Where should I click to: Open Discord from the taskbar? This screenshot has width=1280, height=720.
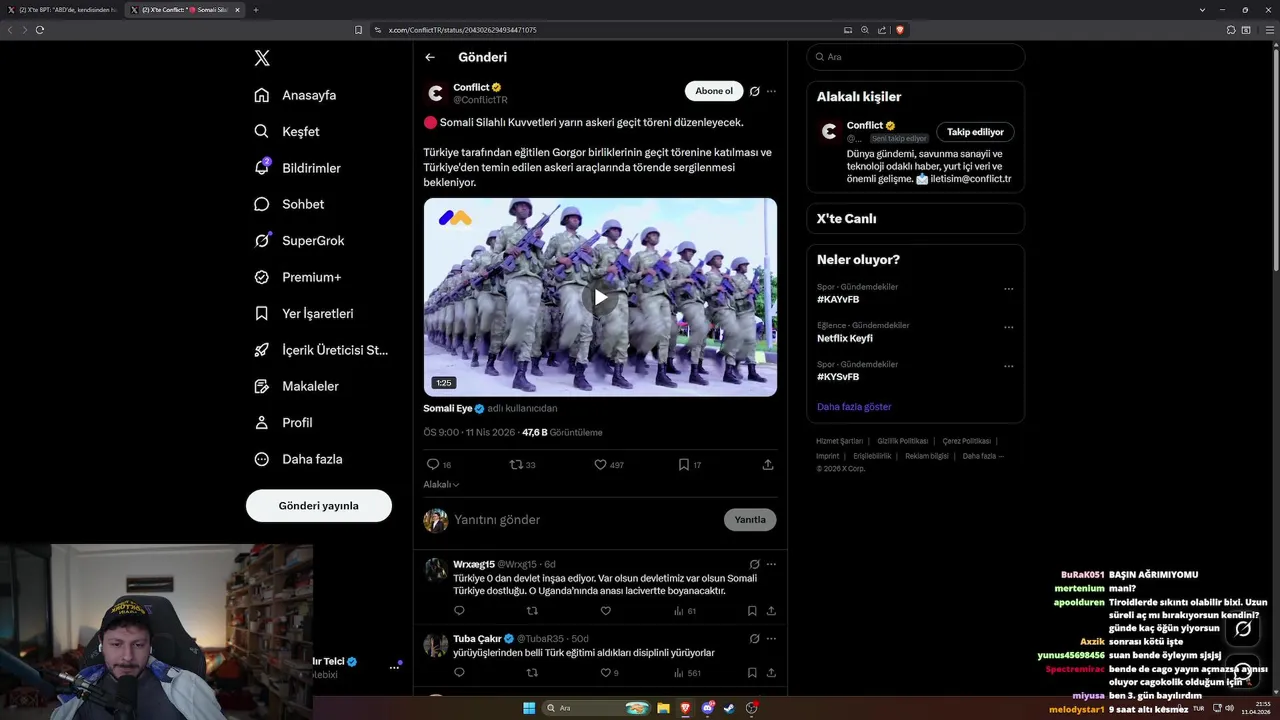tap(708, 708)
